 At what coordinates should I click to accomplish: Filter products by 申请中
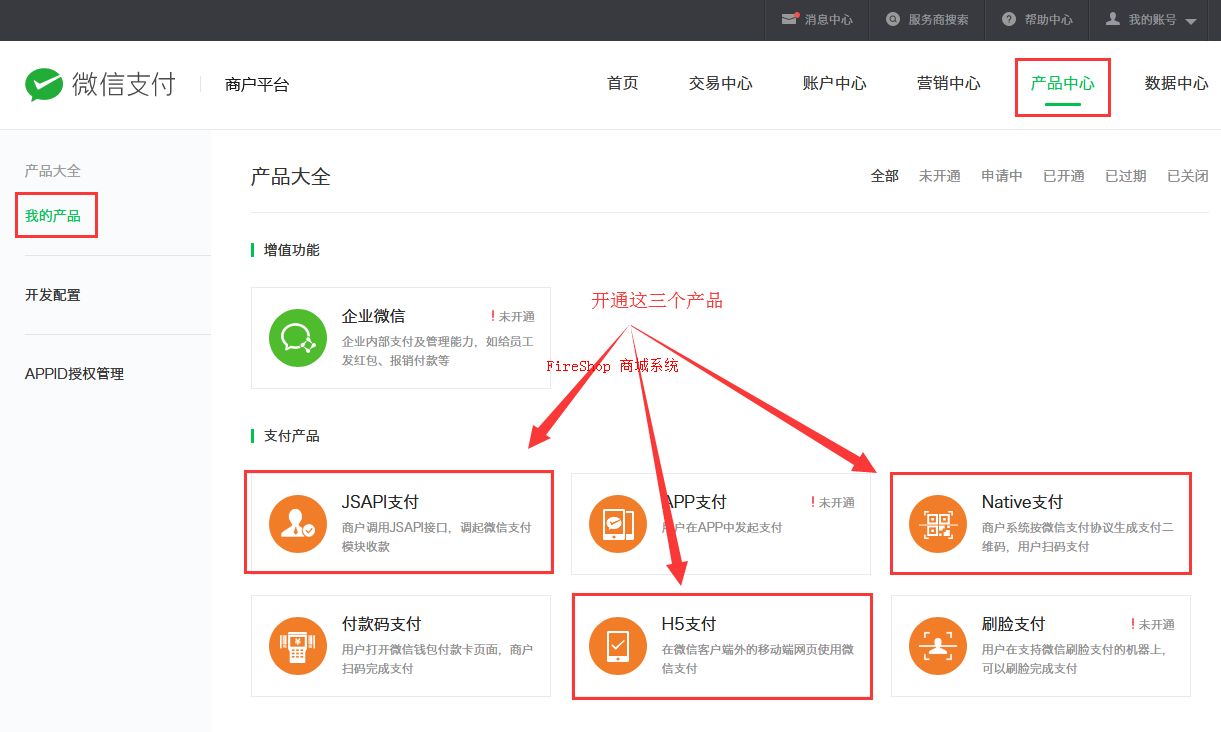click(x=1002, y=176)
